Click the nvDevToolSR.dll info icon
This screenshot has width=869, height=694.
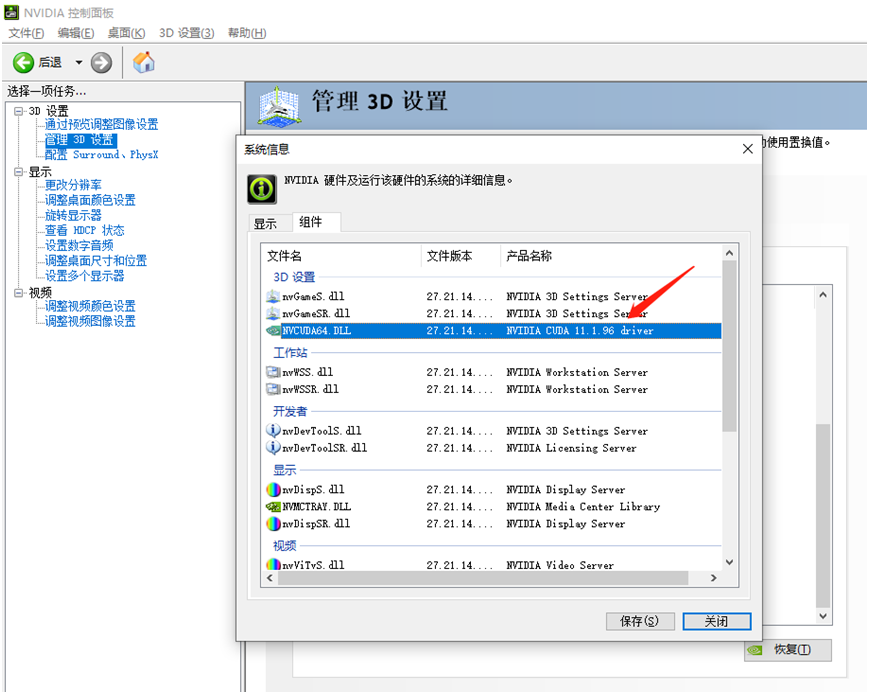pos(273,447)
